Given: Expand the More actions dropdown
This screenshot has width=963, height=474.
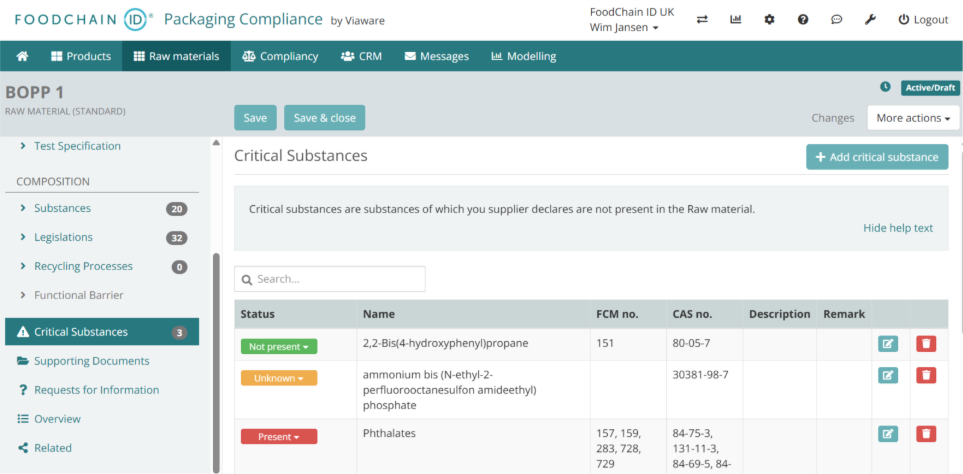Looking at the screenshot, I should pos(912,118).
